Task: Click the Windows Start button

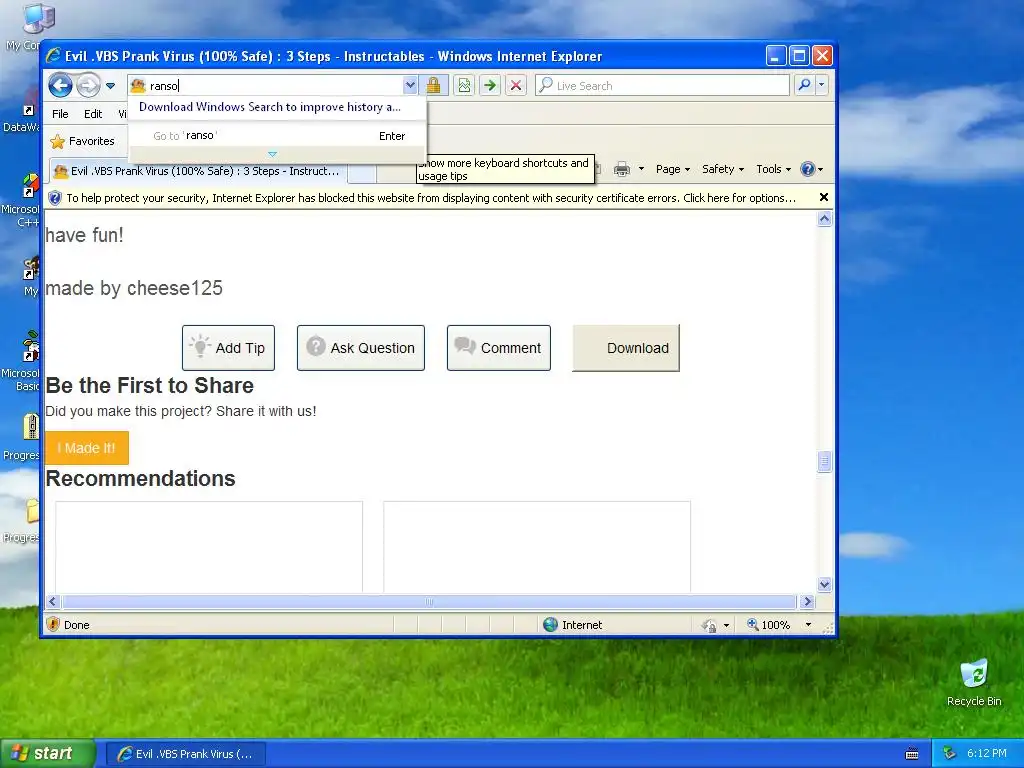Action: click(x=47, y=753)
